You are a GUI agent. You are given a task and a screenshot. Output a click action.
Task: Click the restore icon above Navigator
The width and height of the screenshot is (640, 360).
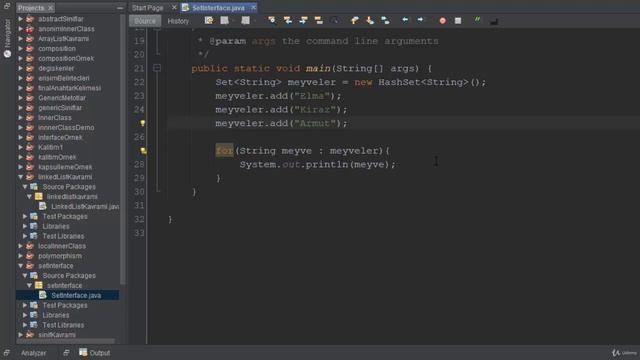point(7,6)
